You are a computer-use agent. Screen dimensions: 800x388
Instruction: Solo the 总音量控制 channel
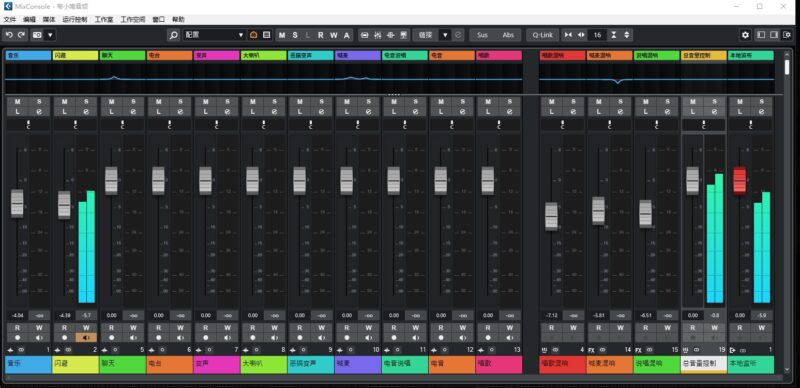pyautogui.click(x=714, y=102)
